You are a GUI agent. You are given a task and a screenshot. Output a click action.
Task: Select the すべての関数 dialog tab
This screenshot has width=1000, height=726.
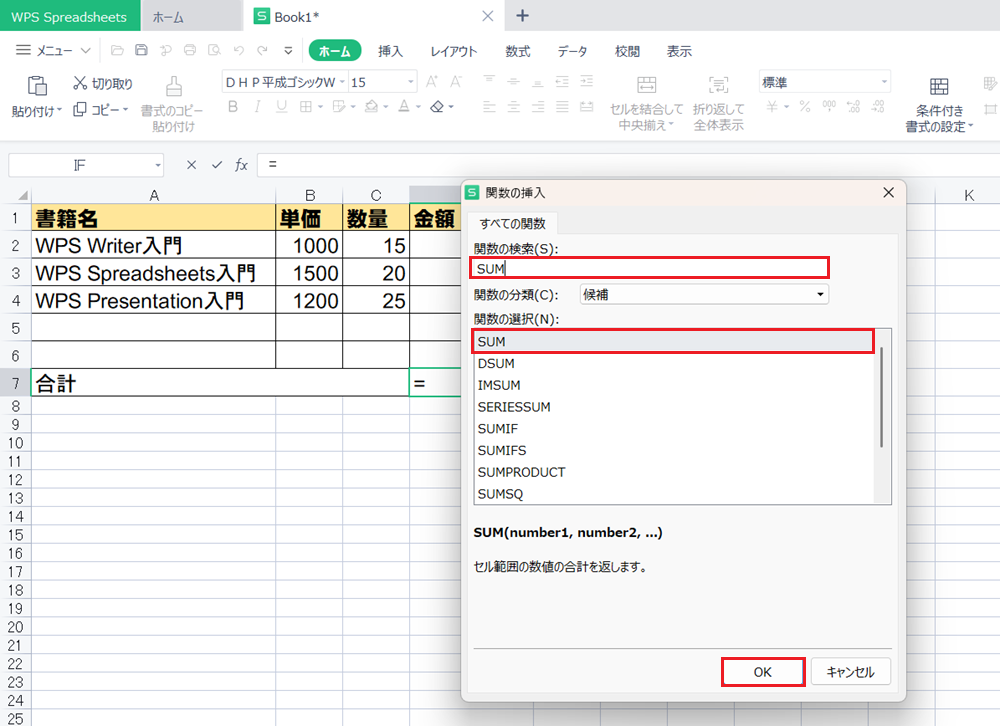click(513, 223)
